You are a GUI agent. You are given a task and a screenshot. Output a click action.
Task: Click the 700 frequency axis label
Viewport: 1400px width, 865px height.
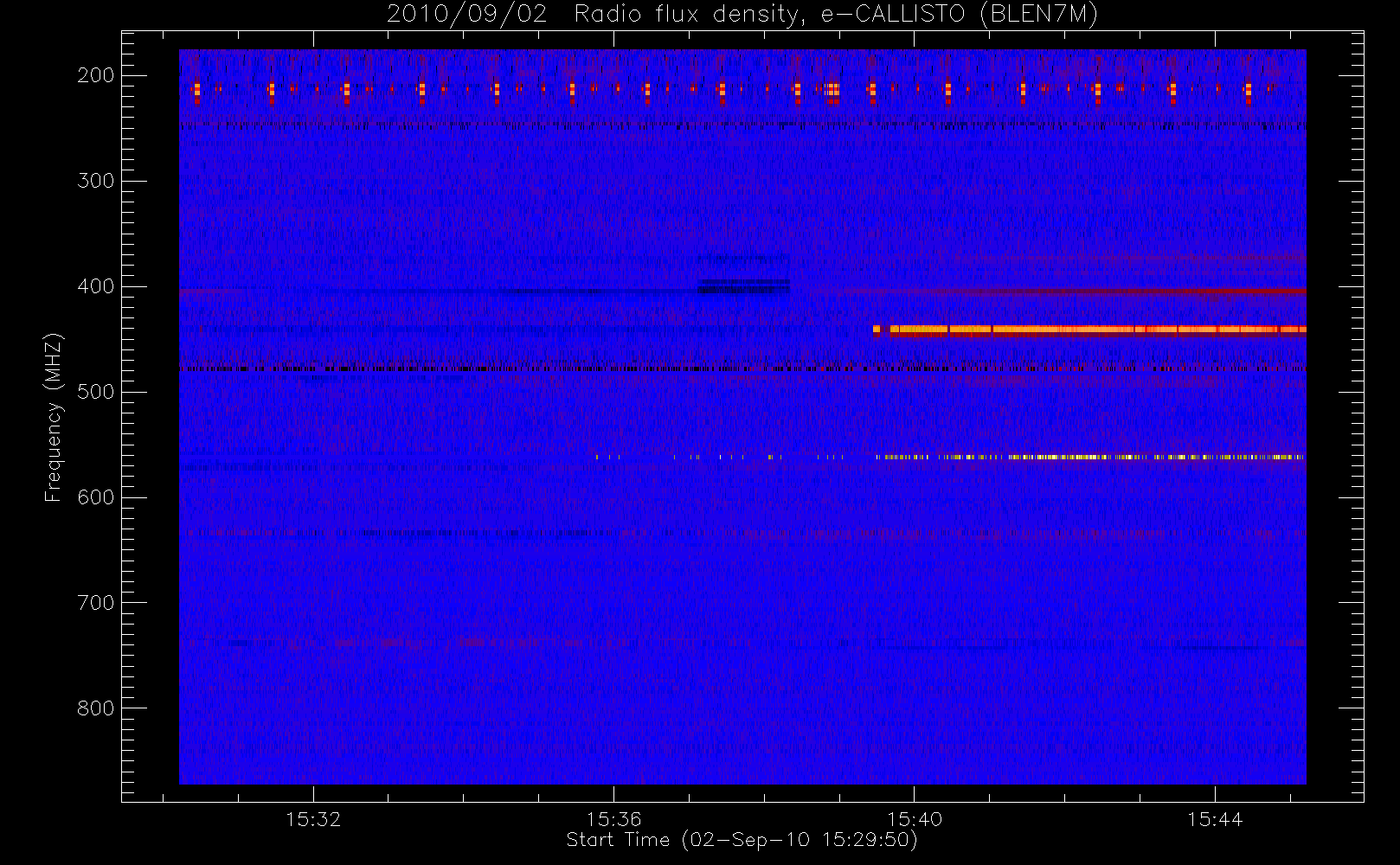[x=95, y=603]
